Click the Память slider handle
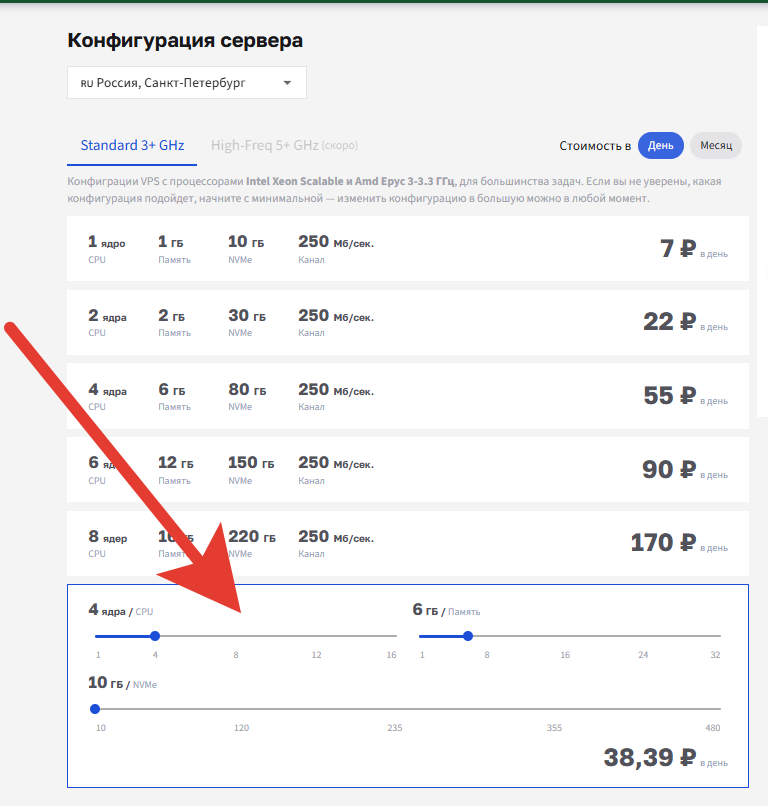Viewport: 768px width, 806px height. point(468,636)
